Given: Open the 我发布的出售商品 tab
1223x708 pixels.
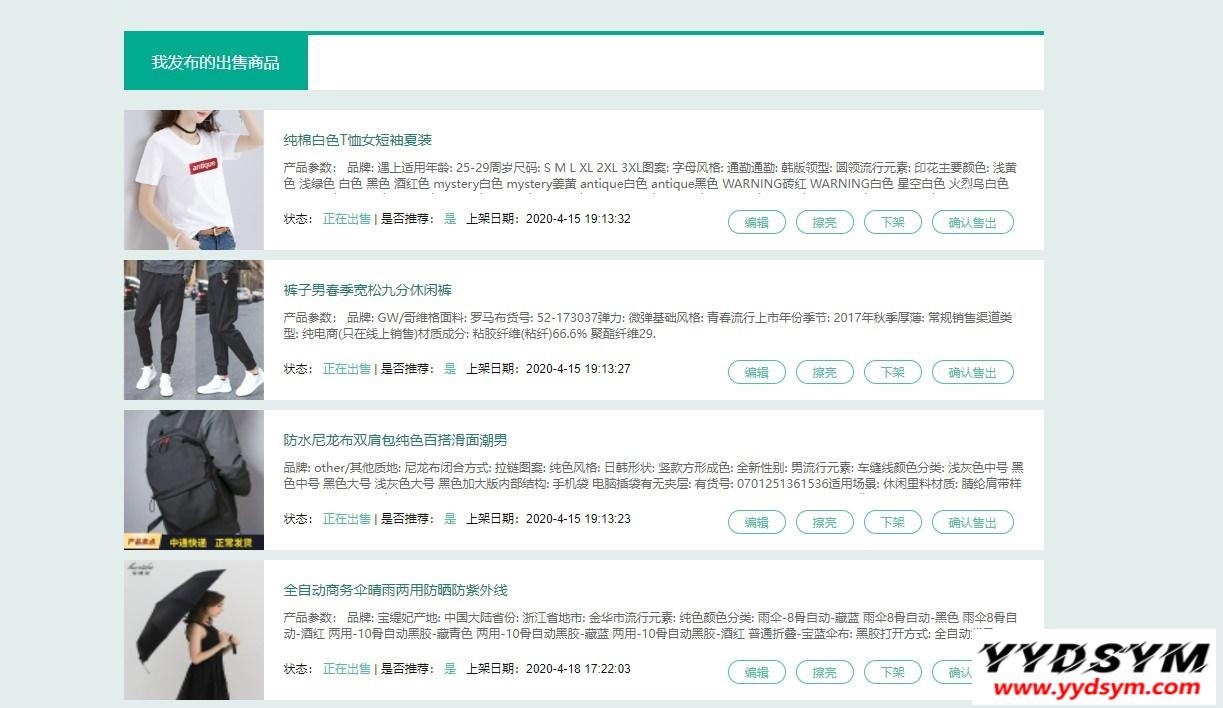Looking at the screenshot, I should tap(215, 62).
